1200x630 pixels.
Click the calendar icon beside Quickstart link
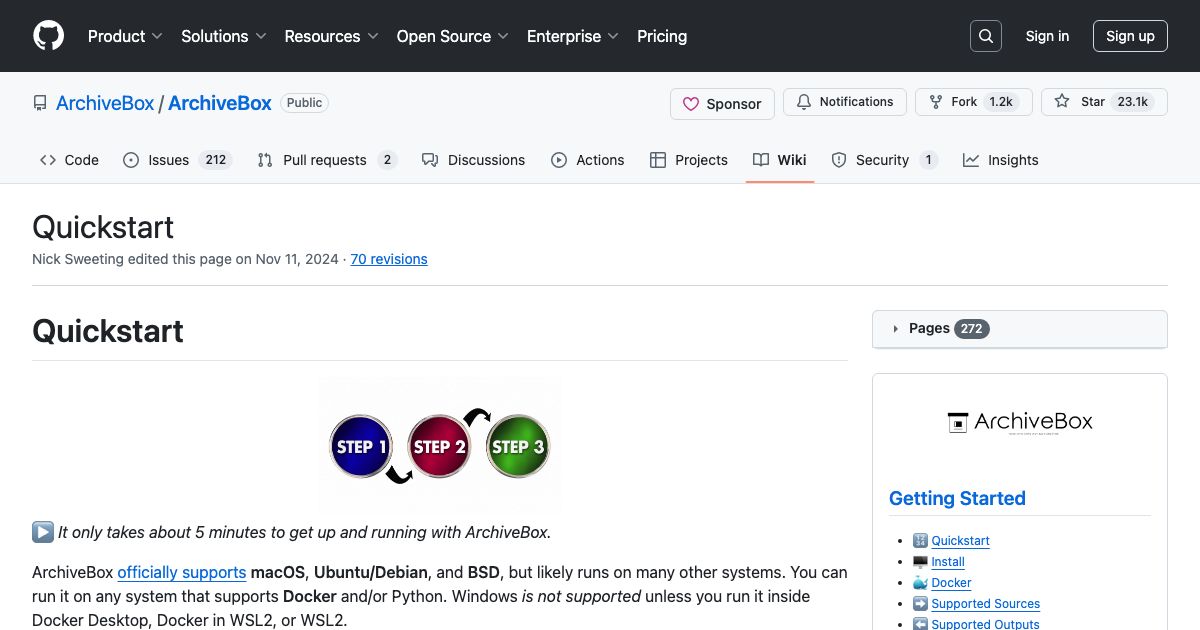click(x=921, y=540)
